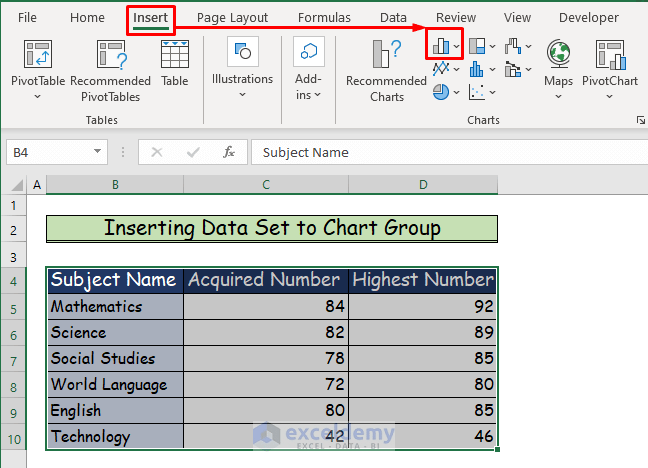This screenshot has height=468, width=648.
Task: Click the PivotTable icon
Action: click(38, 54)
